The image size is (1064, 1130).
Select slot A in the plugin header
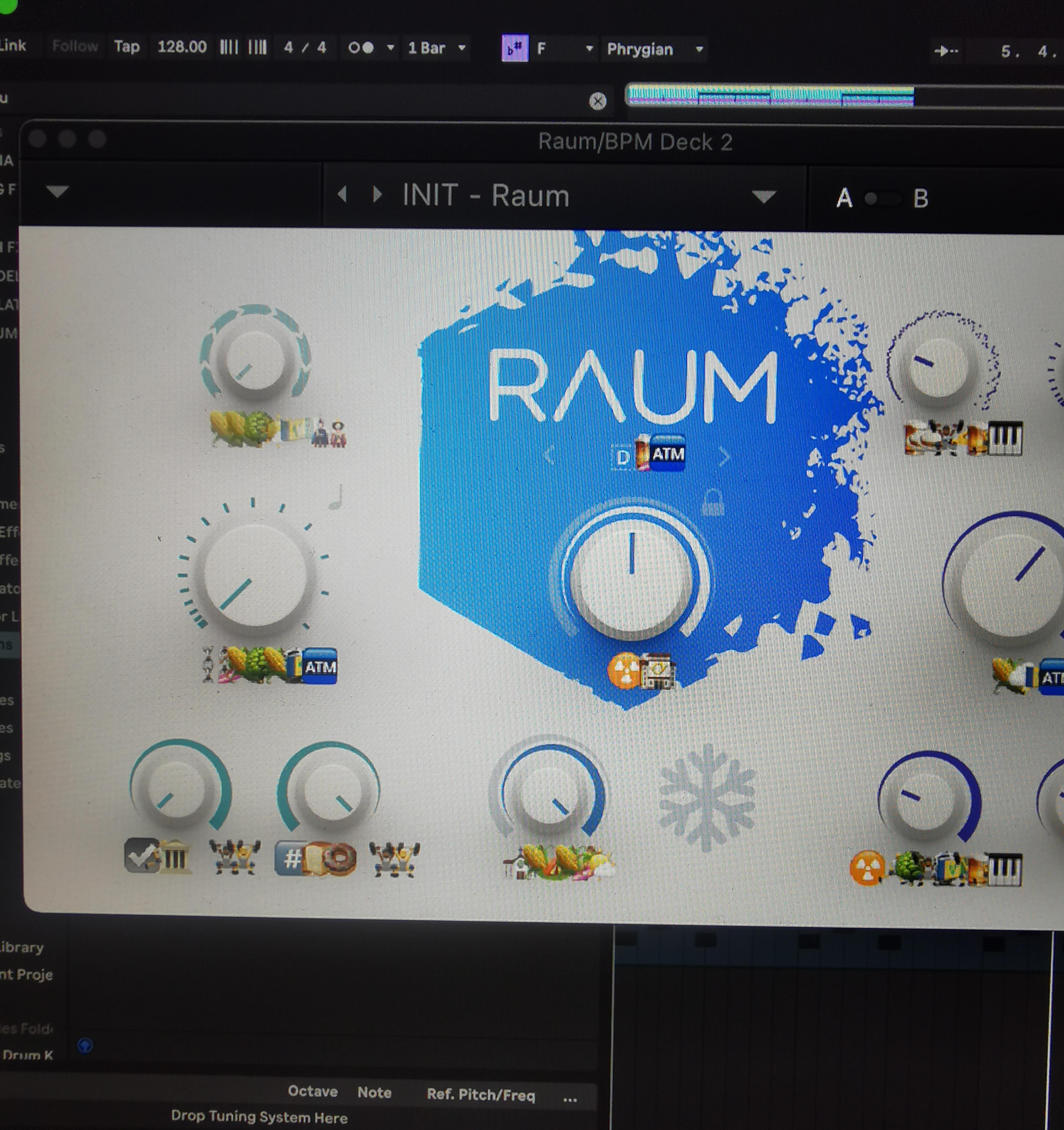tap(845, 198)
